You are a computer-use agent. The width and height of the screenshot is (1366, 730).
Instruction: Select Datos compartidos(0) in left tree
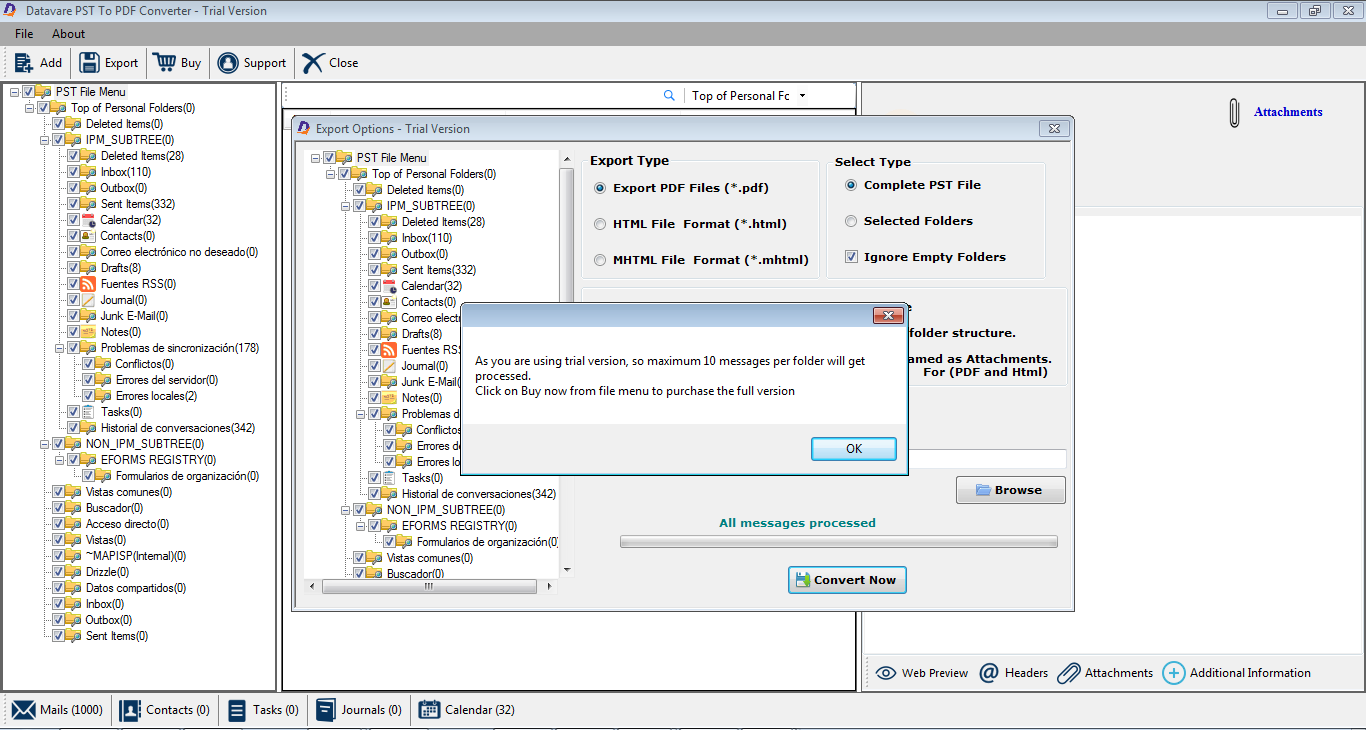click(x=135, y=588)
